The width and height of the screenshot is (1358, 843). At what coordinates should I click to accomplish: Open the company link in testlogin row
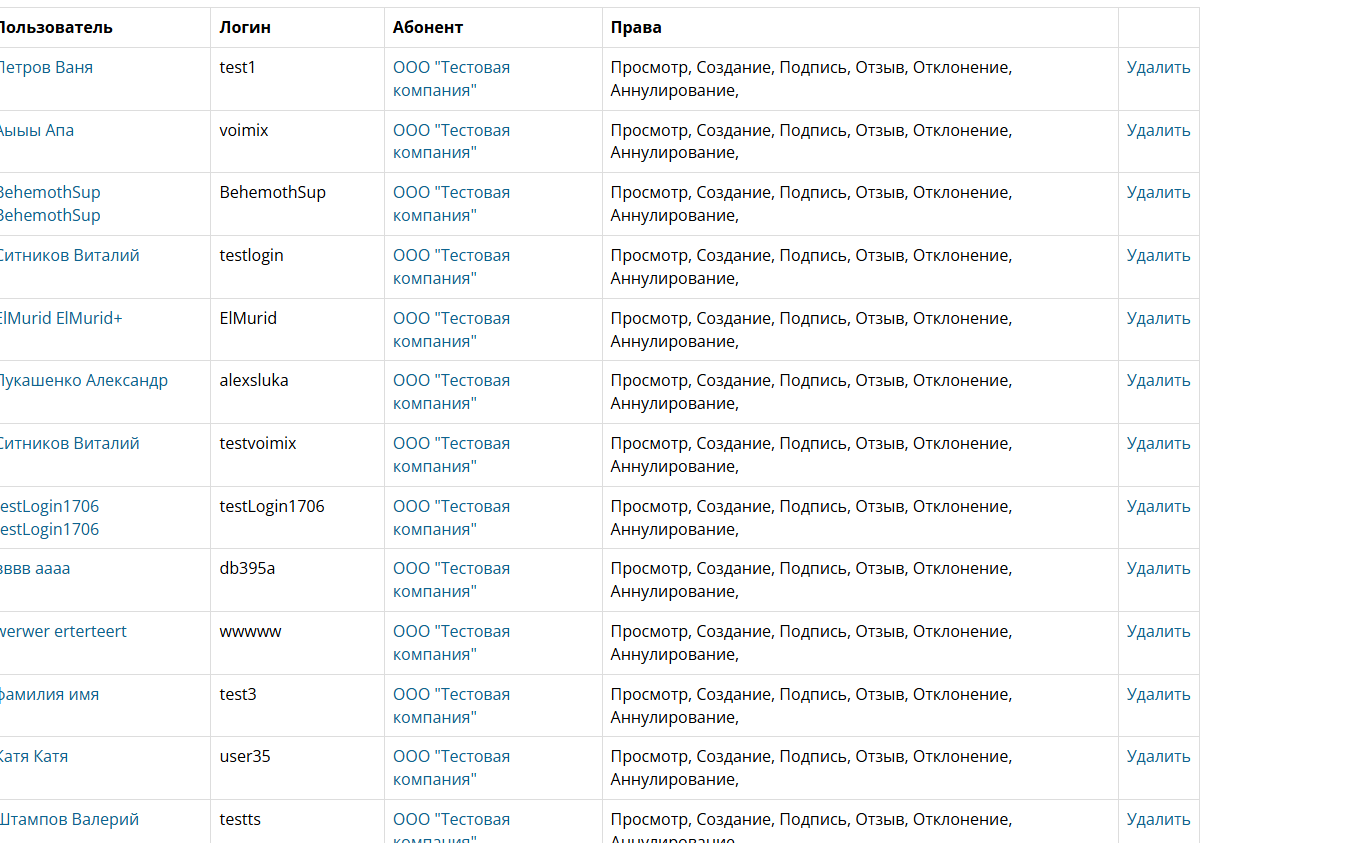coord(451,267)
